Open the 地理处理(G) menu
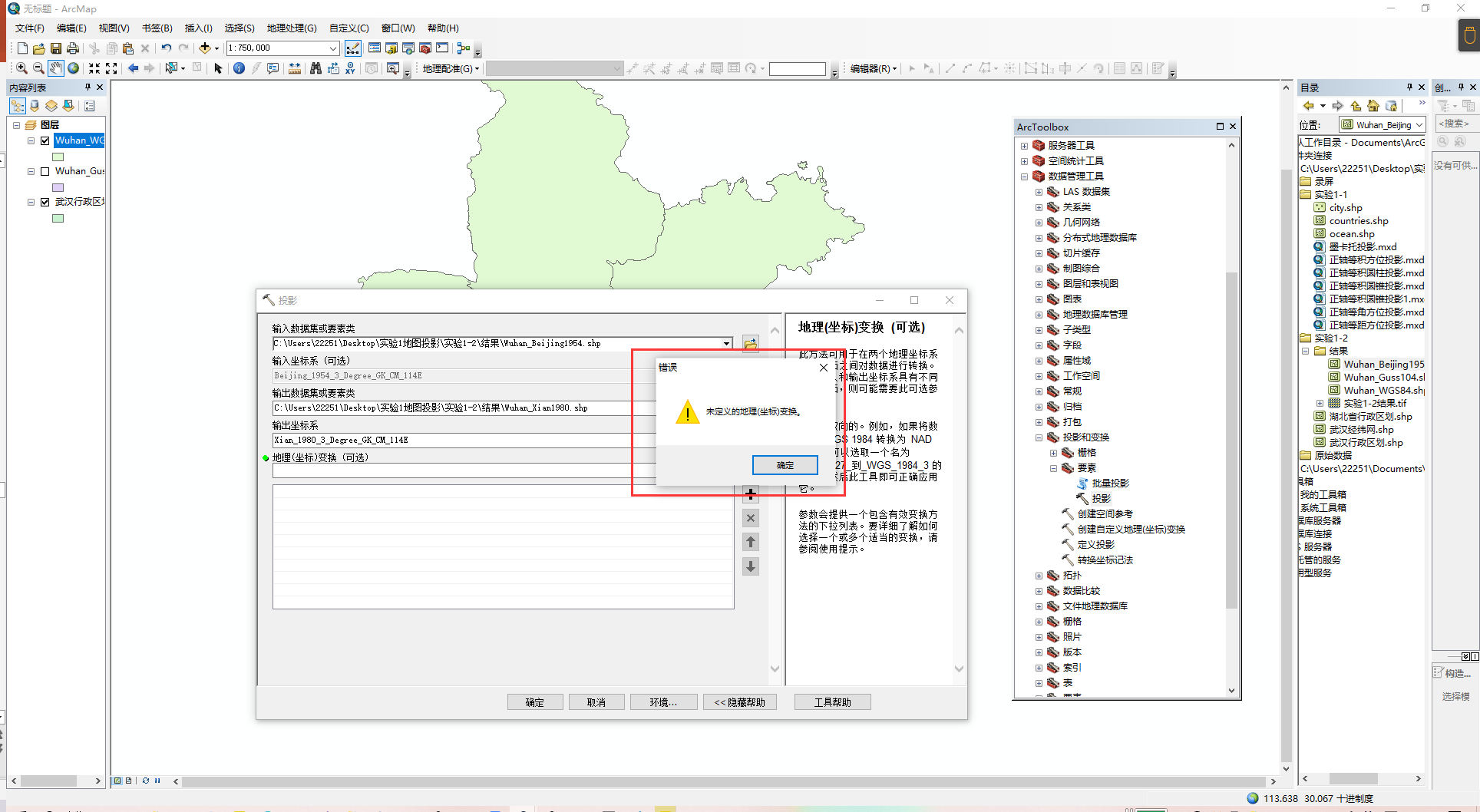The width and height of the screenshot is (1480, 812). (x=291, y=28)
